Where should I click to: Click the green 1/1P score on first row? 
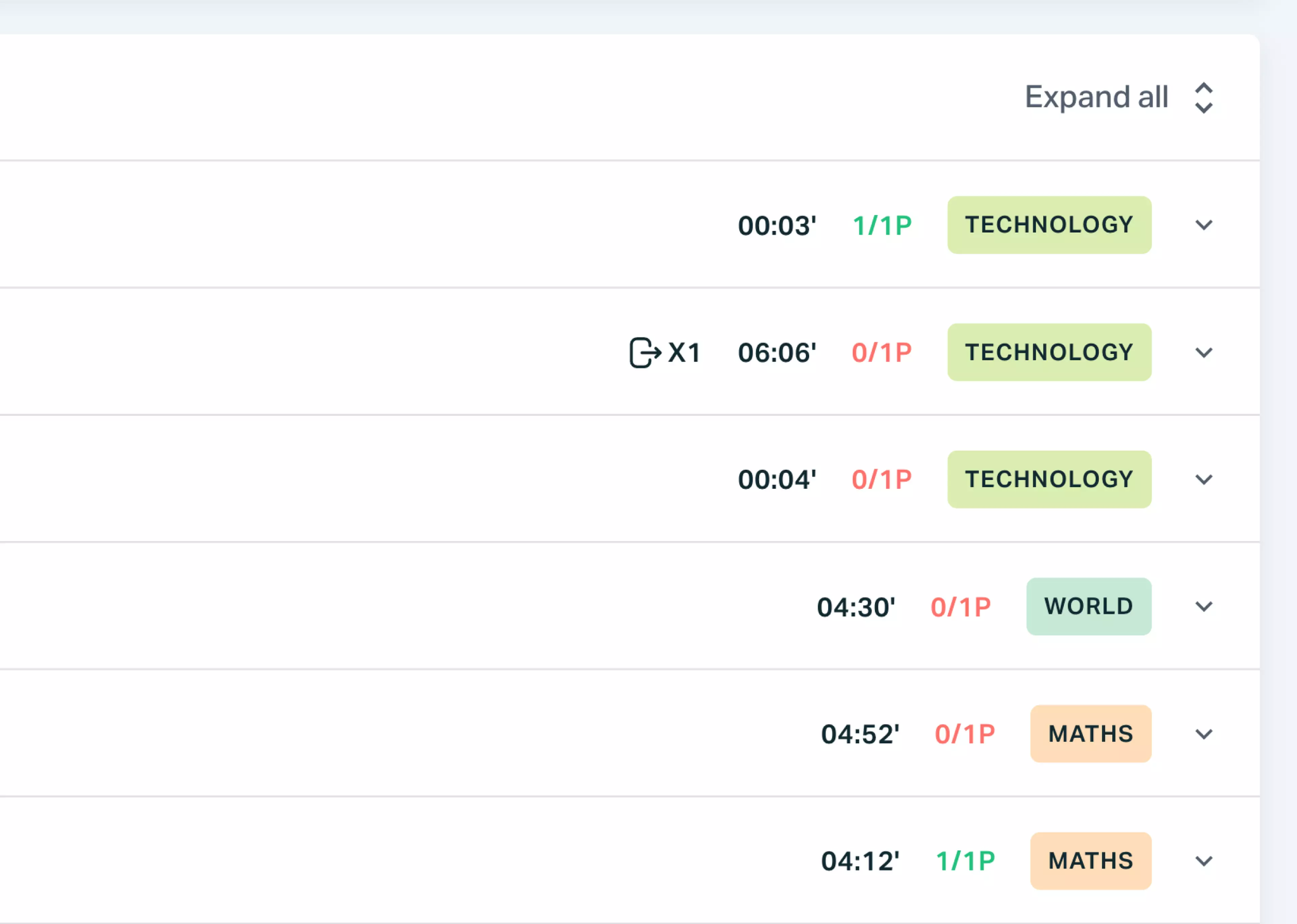(x=882, y=225)
